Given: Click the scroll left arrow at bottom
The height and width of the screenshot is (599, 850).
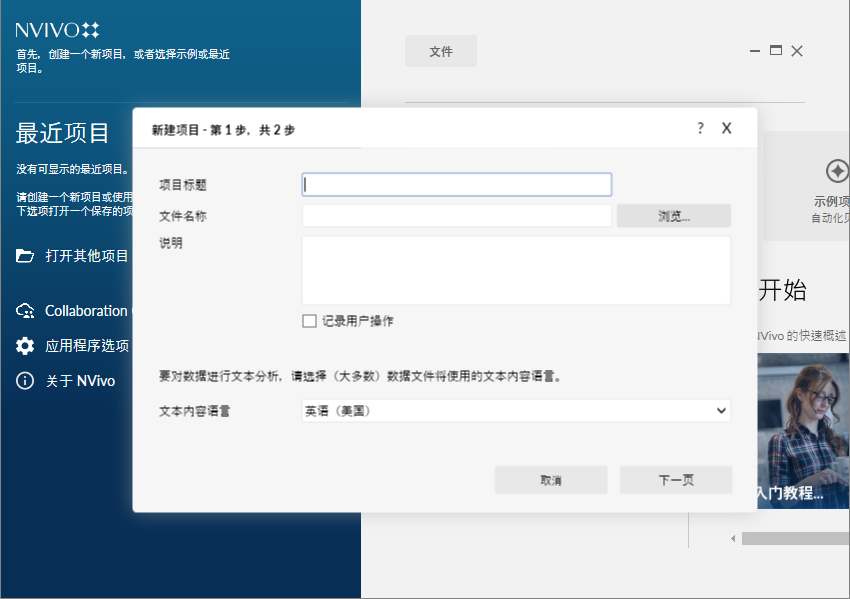Looking at the screenshot, I should [x=733, y=538].
